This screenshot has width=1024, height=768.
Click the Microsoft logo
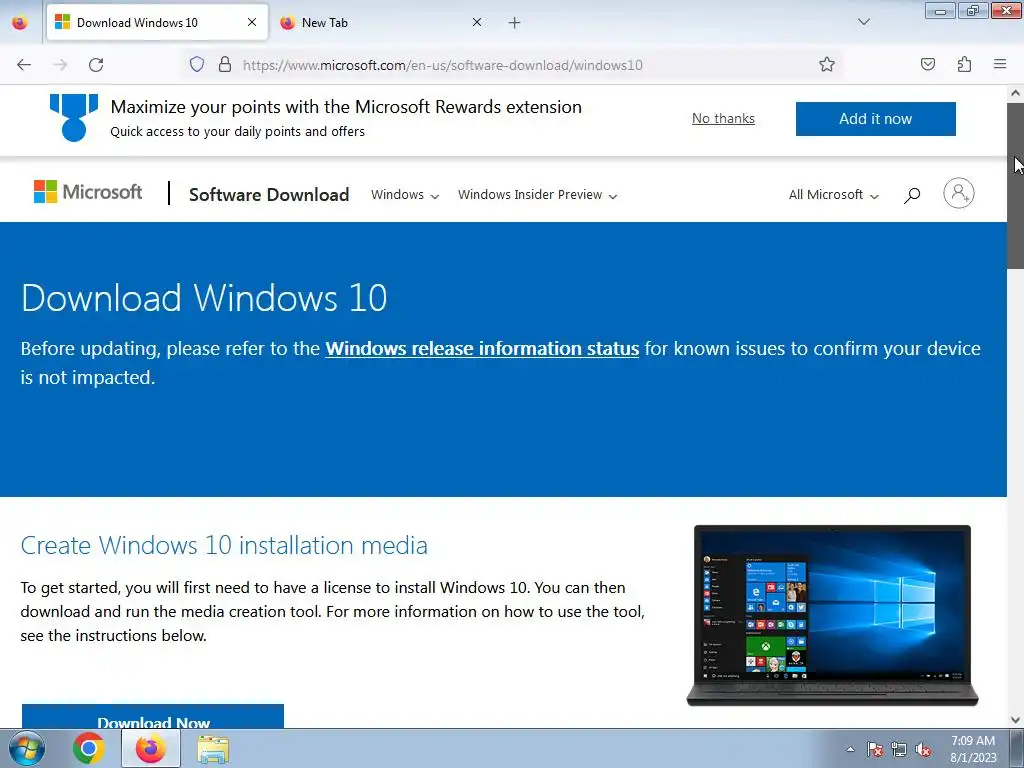(x=88, y=192)
